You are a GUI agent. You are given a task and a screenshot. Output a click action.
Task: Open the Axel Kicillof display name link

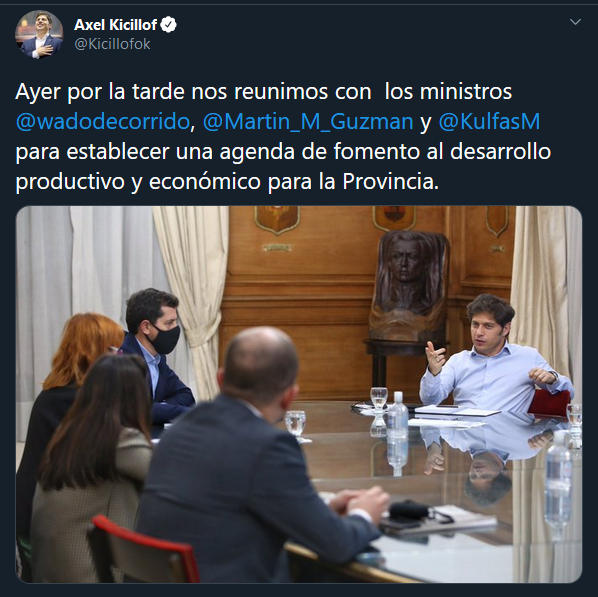[116, 25]
